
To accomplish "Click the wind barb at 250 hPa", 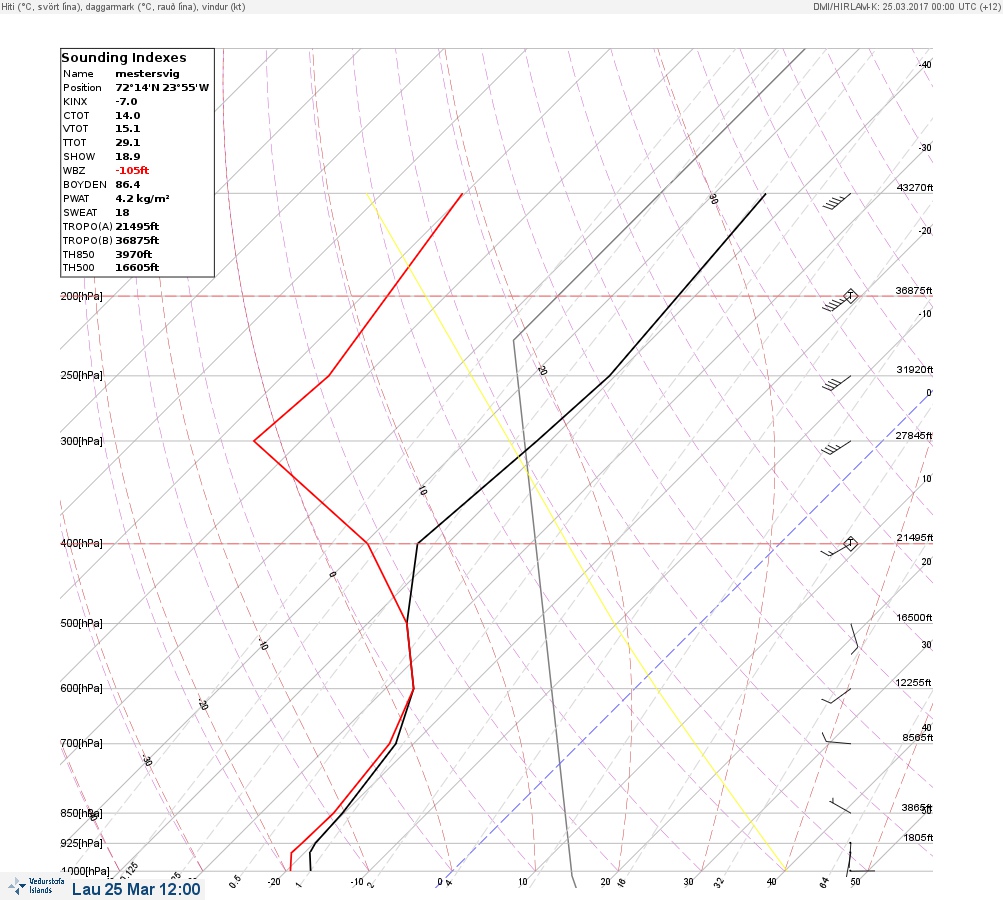I will [x=836, y=384].
